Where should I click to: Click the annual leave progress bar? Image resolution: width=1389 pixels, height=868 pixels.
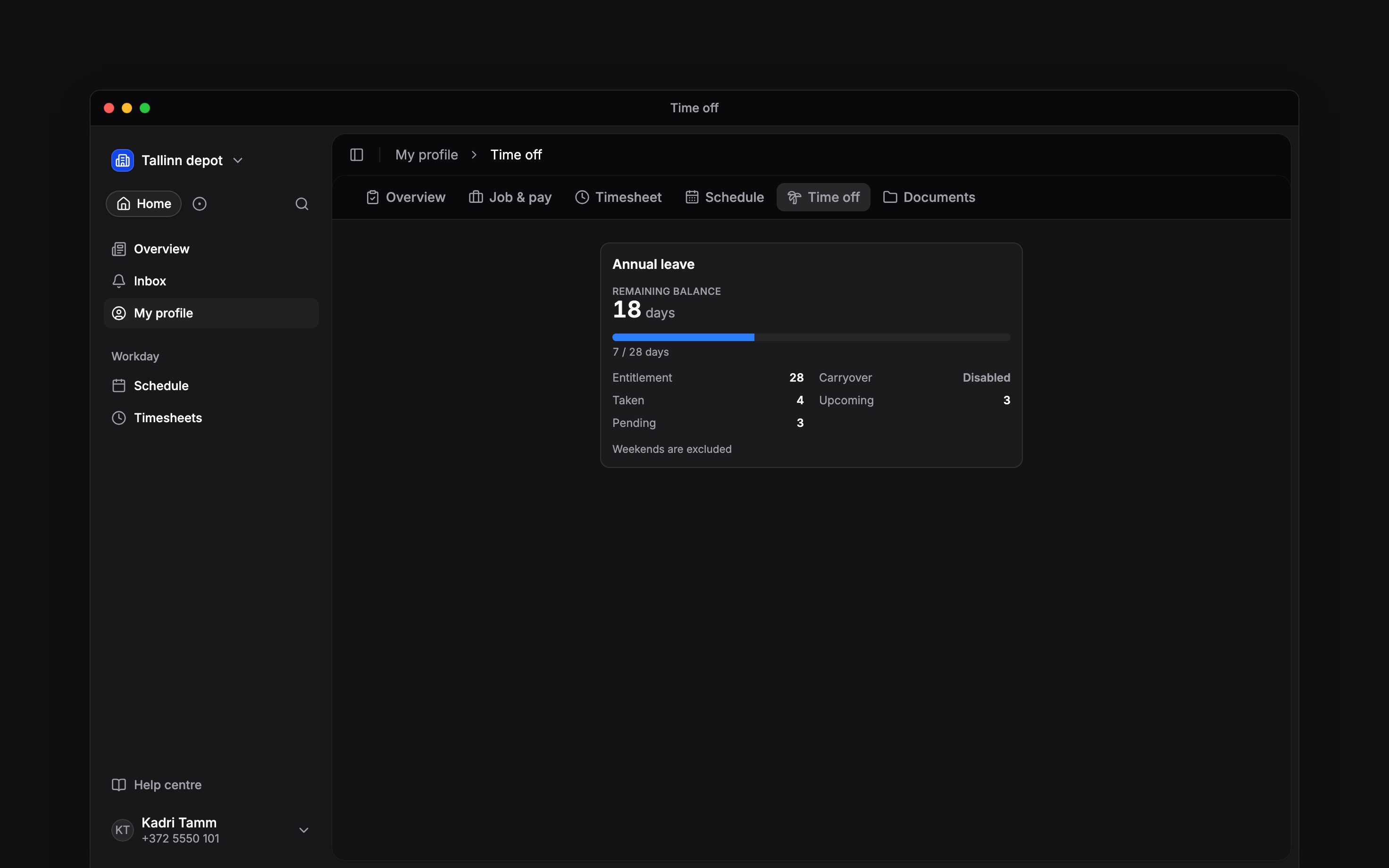(811, 338)
